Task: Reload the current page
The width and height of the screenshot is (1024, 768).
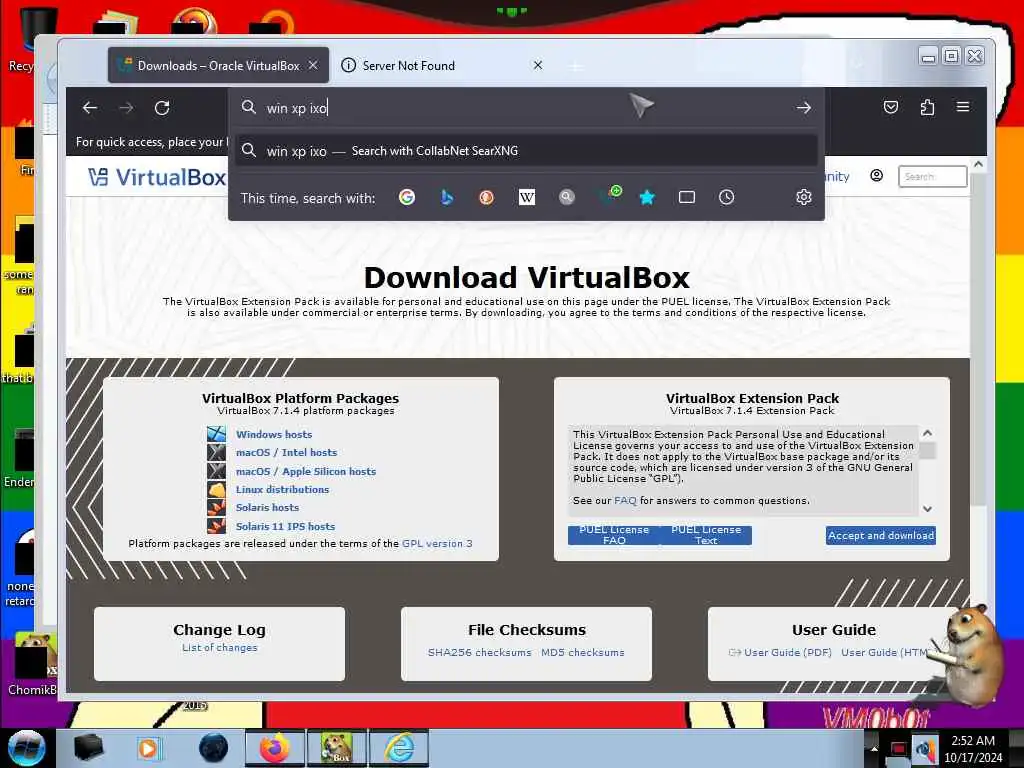Action: click(162, 108)
